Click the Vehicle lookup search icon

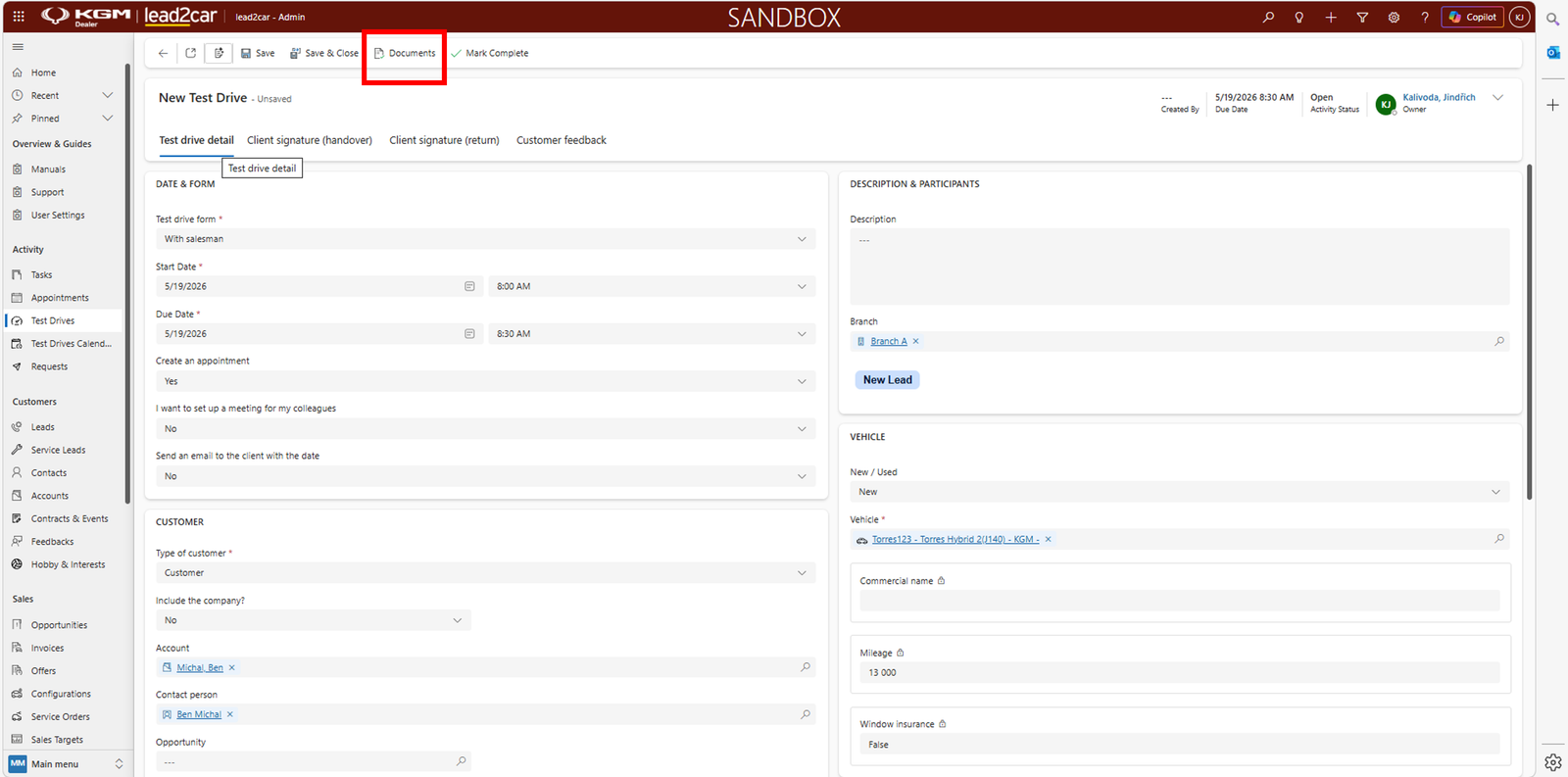1499,539
